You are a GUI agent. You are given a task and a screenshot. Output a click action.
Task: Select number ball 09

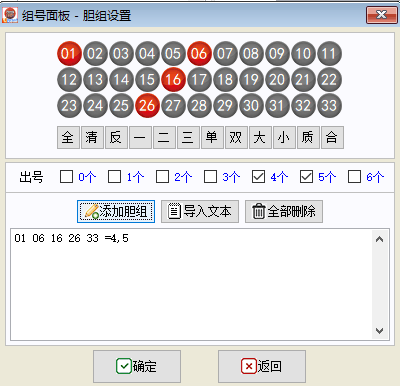coord(277,53)
